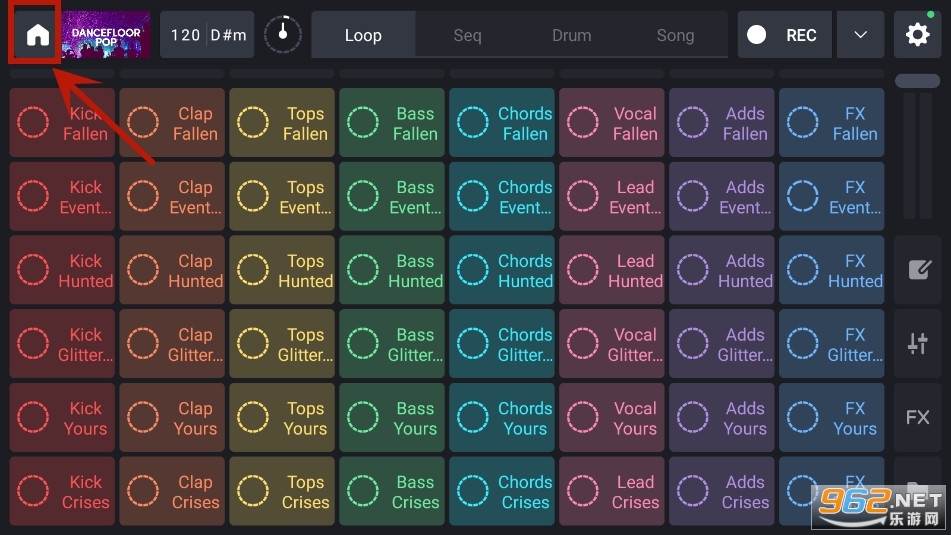
Task: Play the Clap Event loop pad
Action: click(172, 197)
